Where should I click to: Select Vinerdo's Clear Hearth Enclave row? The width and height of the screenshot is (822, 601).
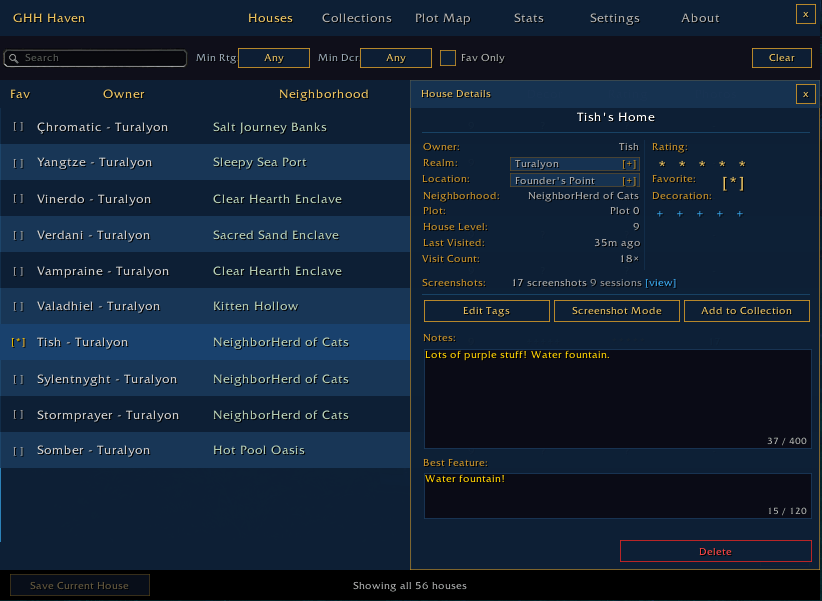point(205,199)
